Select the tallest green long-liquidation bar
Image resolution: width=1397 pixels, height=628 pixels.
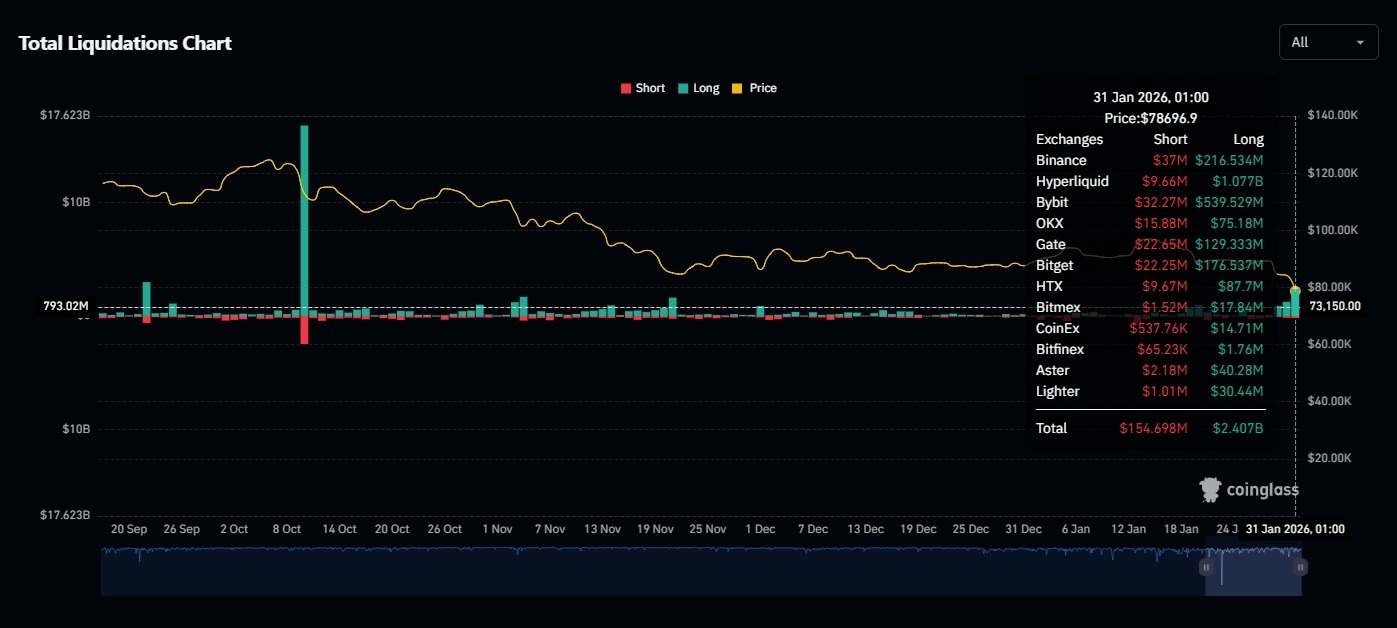coord(304,220)
